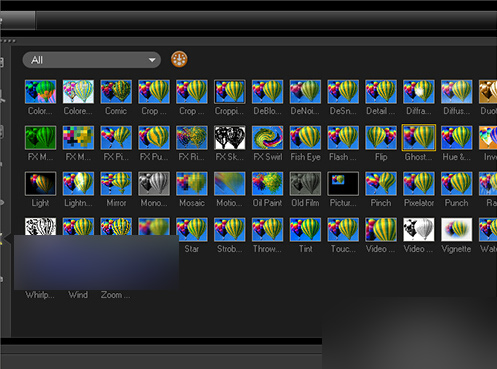
Task: Pick the FX Swirl filter
Action: click(x=267, y=138)
